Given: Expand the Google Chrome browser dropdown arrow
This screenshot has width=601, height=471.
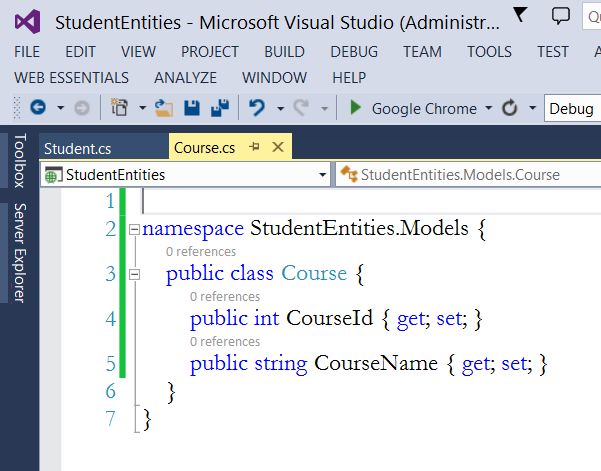Looking at the screenshot, I should [x=489, y=108].
